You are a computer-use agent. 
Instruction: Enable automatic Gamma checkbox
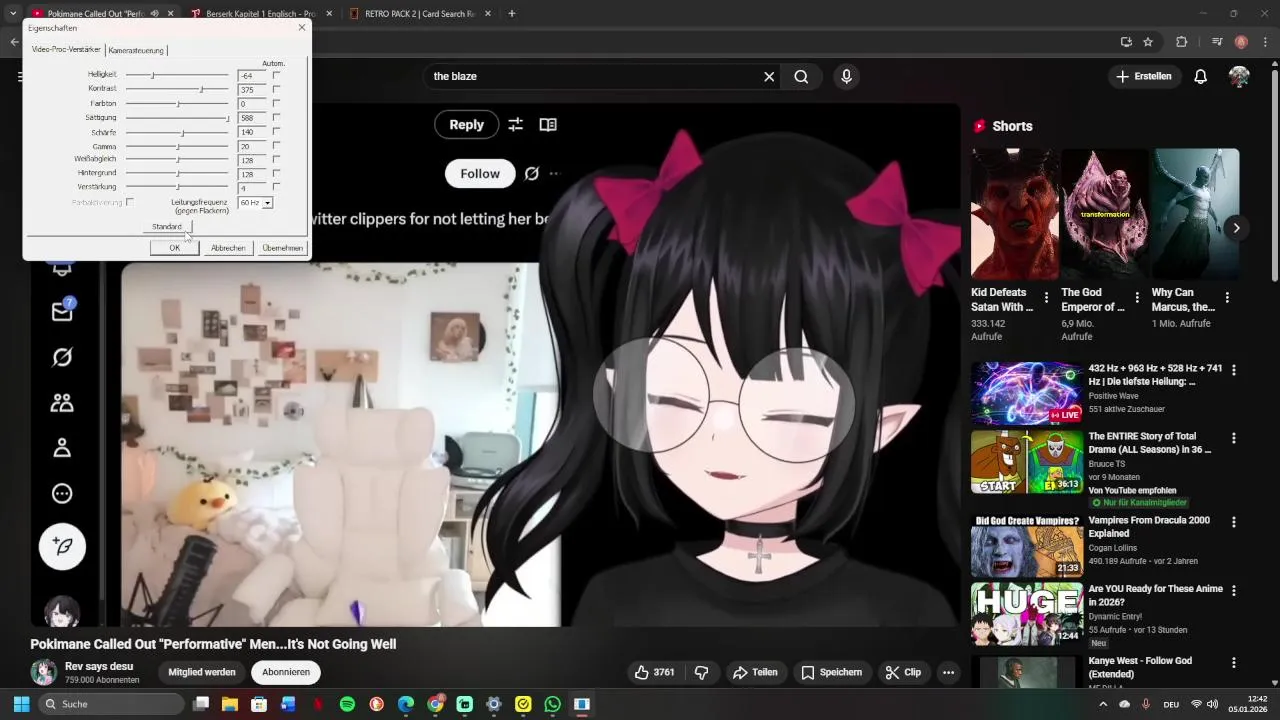click(x=276, y=146)
